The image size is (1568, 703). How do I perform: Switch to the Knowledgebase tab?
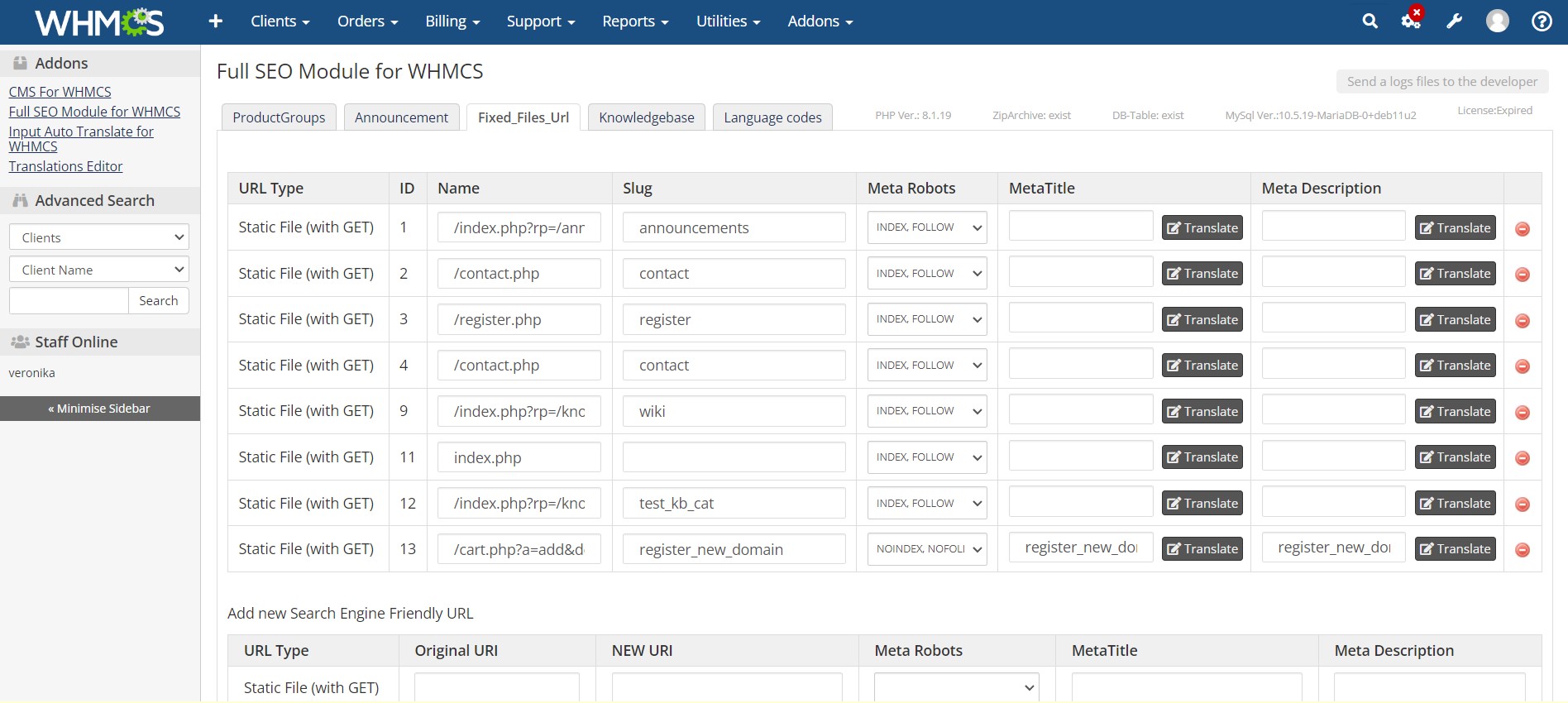click(x=647, y=117)
